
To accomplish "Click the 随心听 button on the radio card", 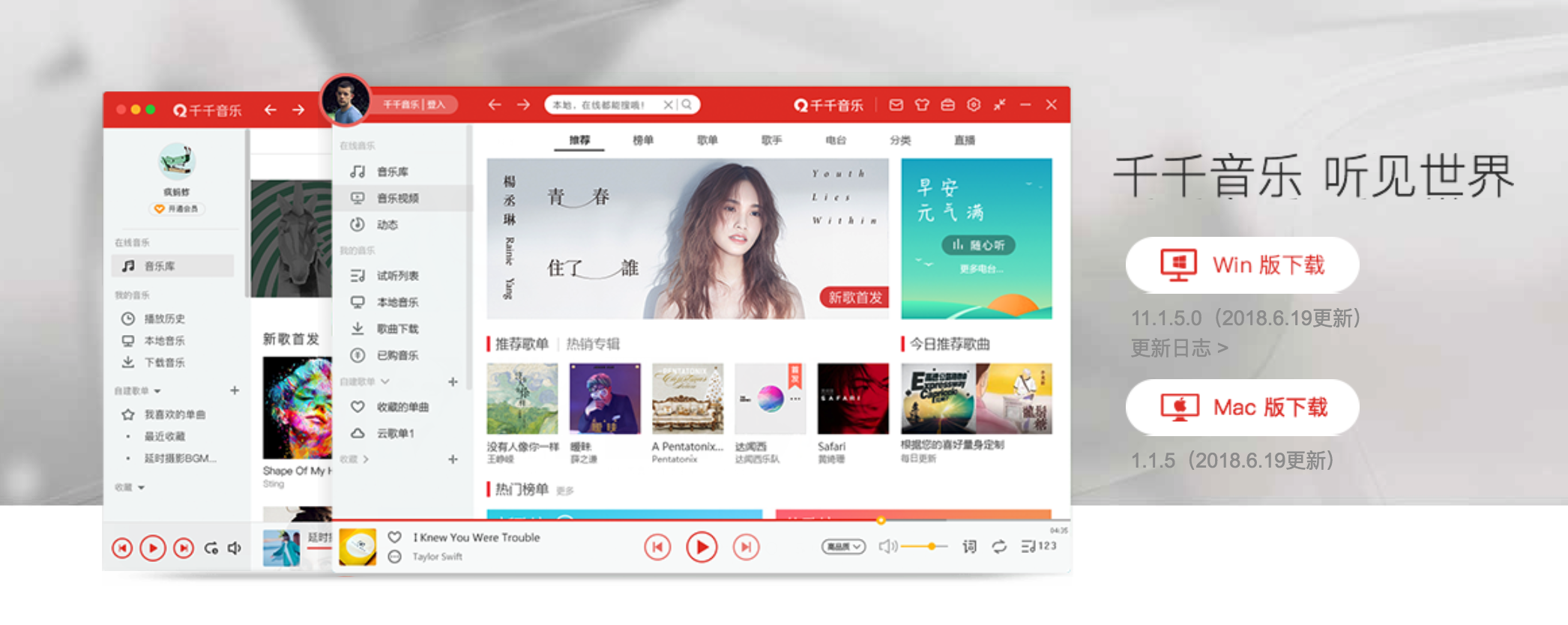I will point(978,245).
